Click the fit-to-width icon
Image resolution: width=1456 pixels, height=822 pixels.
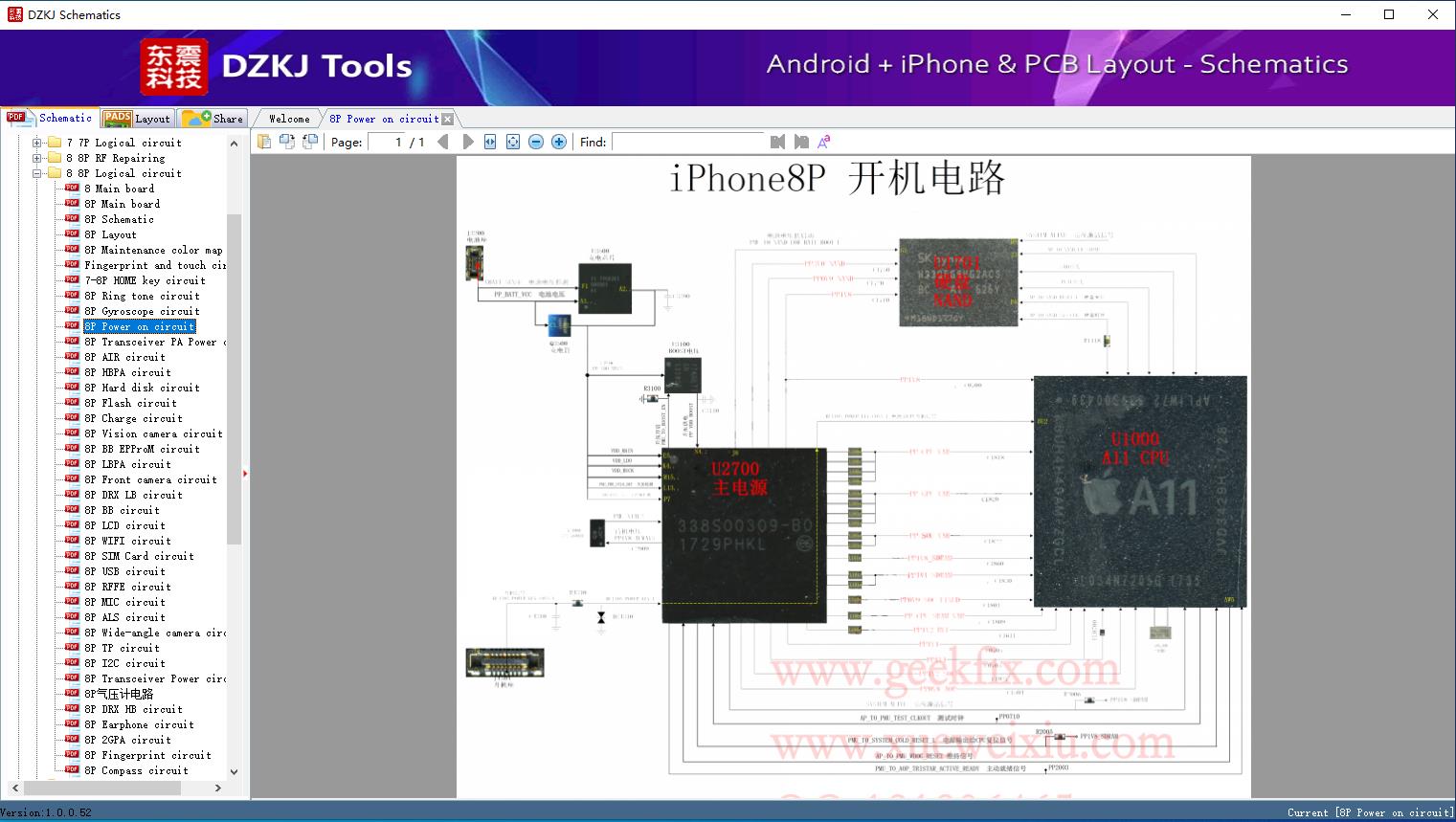coord(490,142)
